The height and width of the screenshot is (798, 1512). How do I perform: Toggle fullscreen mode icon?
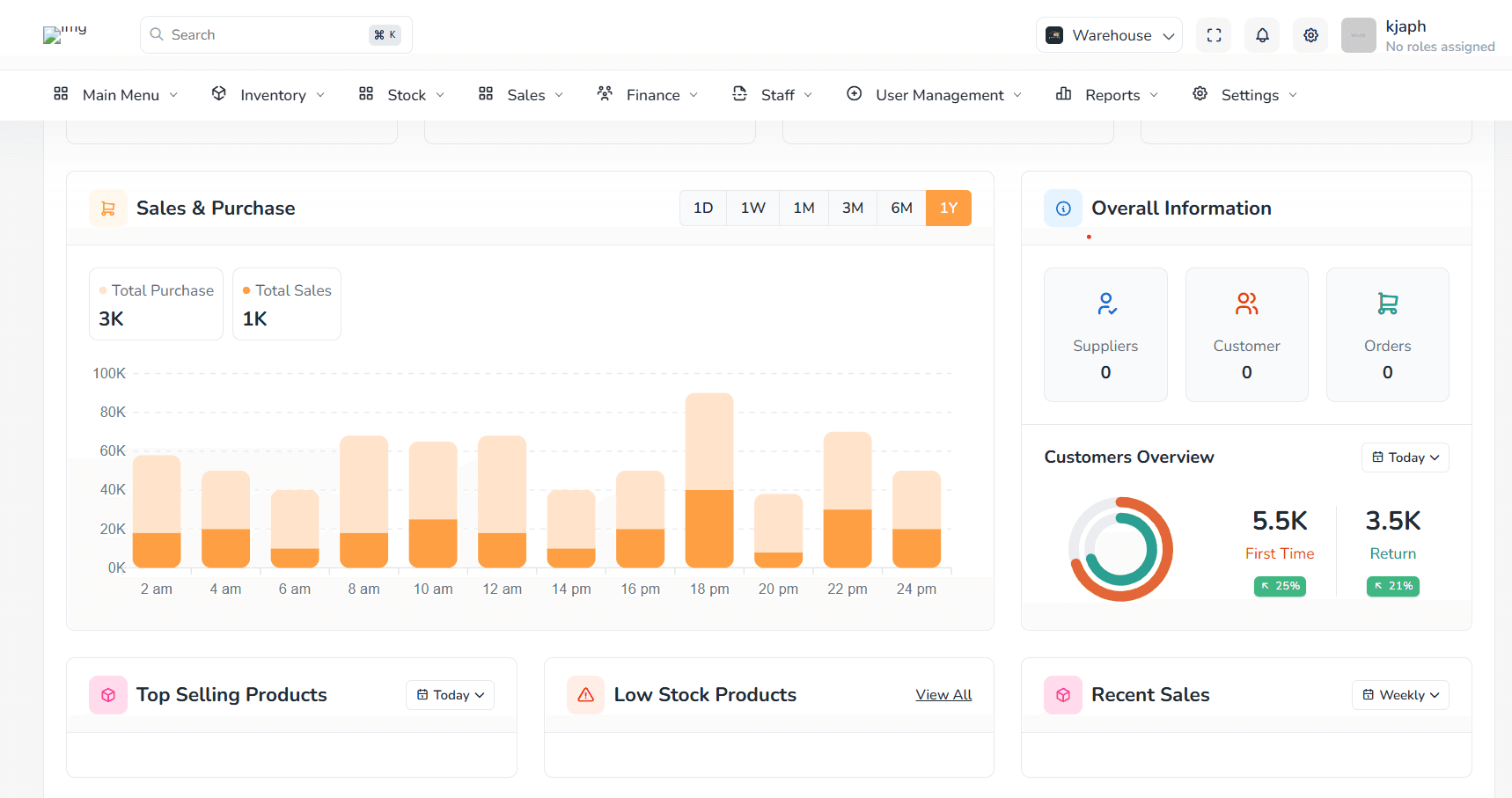(1214, 35)
